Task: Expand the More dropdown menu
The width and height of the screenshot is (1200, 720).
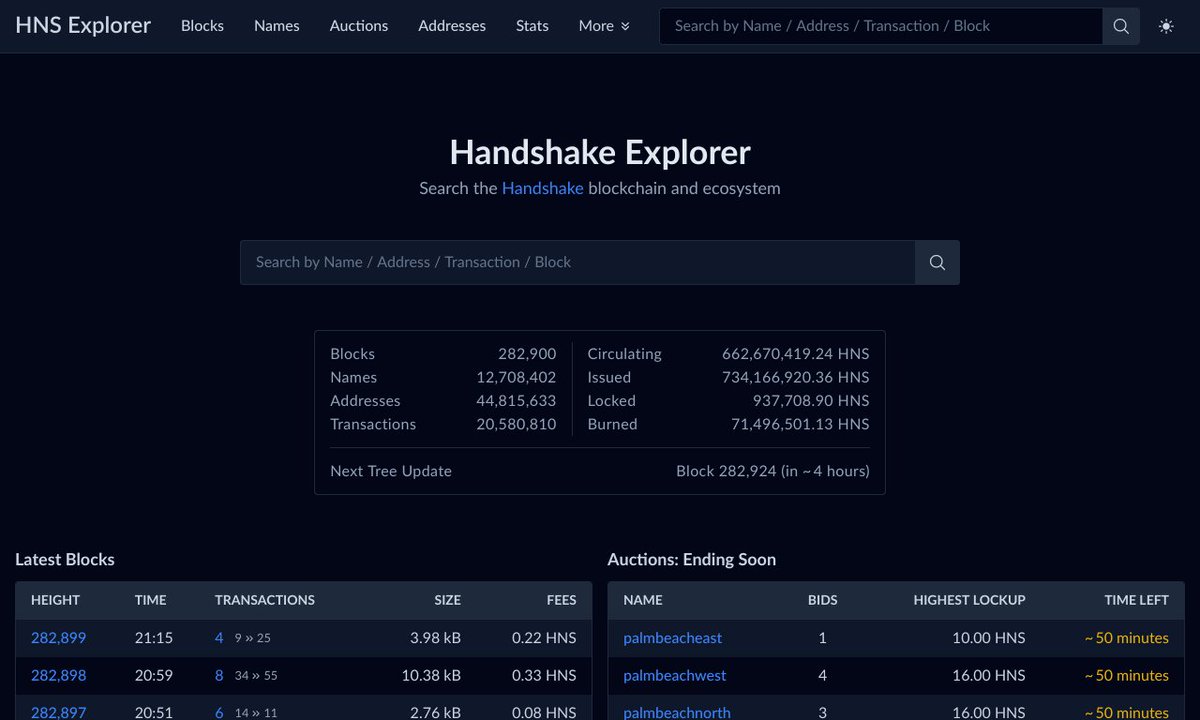Action: pyautogui.click(x=604, y=26)
